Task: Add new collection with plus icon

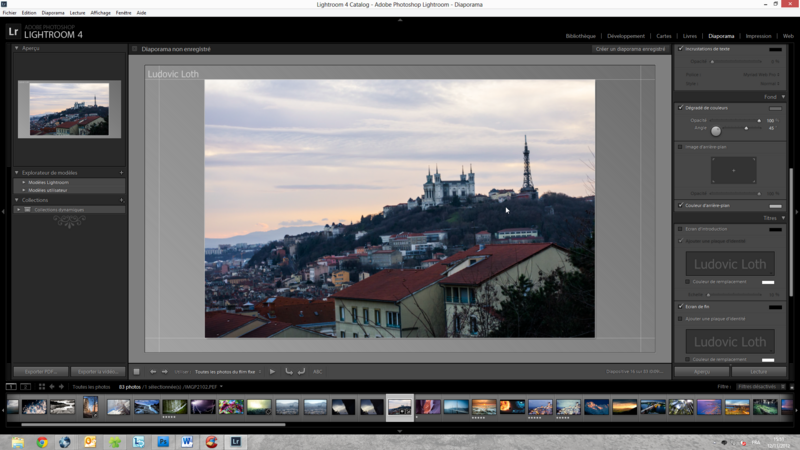Action: coord(122,200)
